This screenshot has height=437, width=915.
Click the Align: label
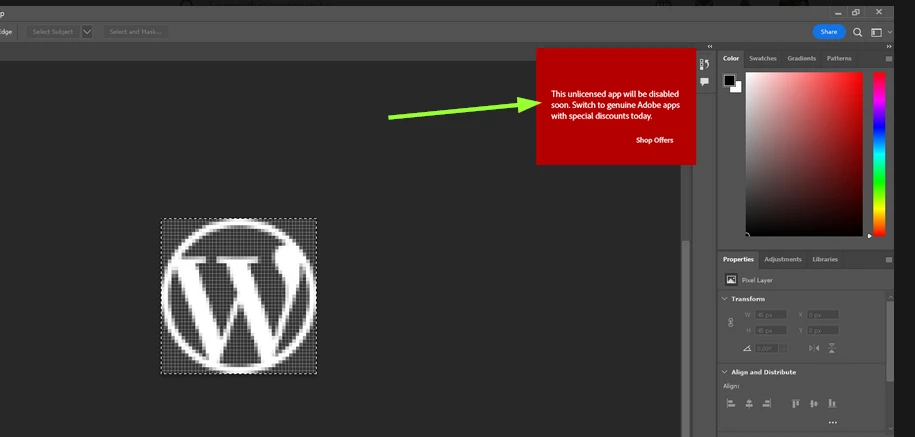pyautogui.click(x=731, y=386)
